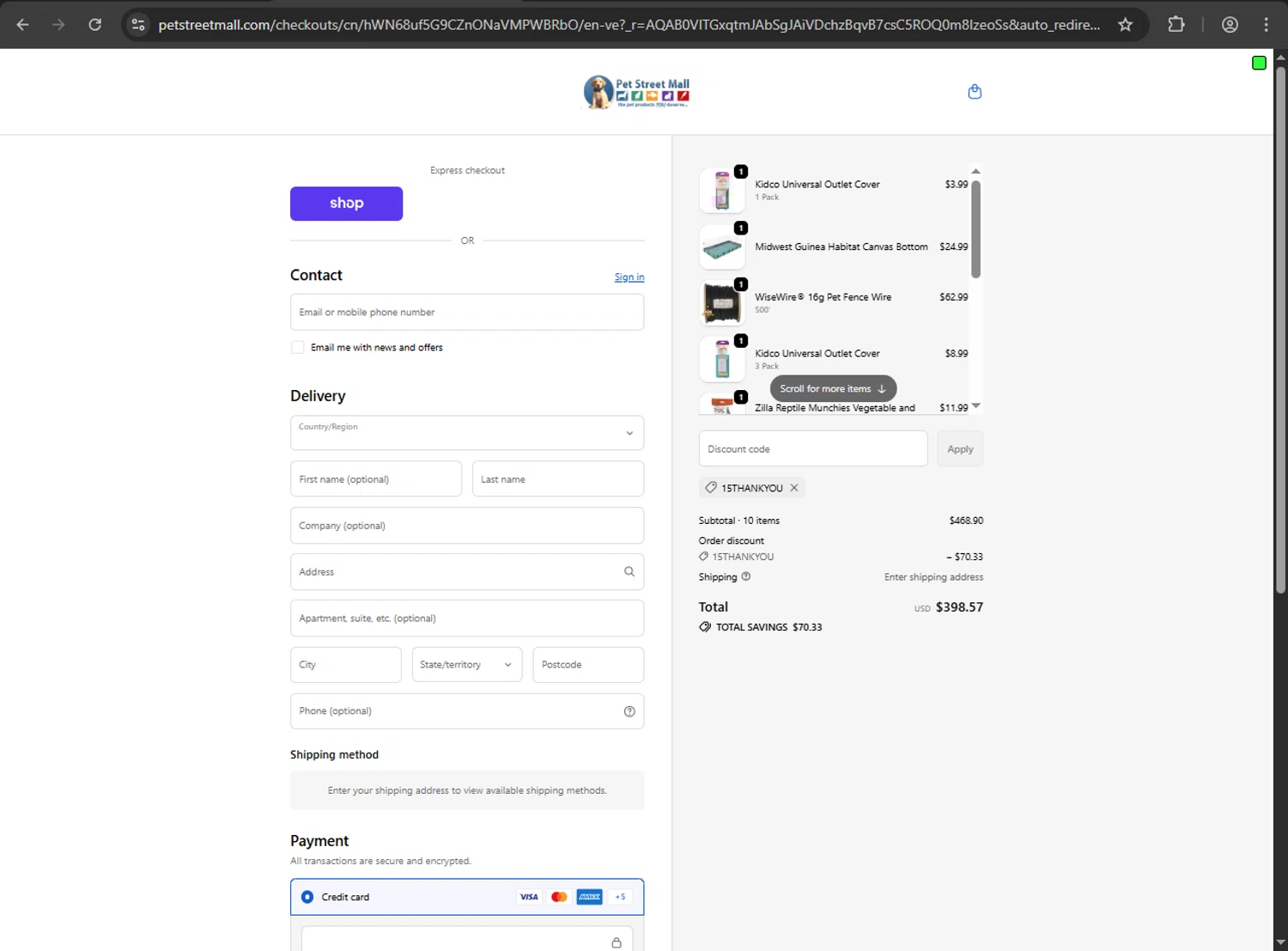Open the shopping bag cart icon
This screenshot has width=1288, height=951.
tap(975, 92)
